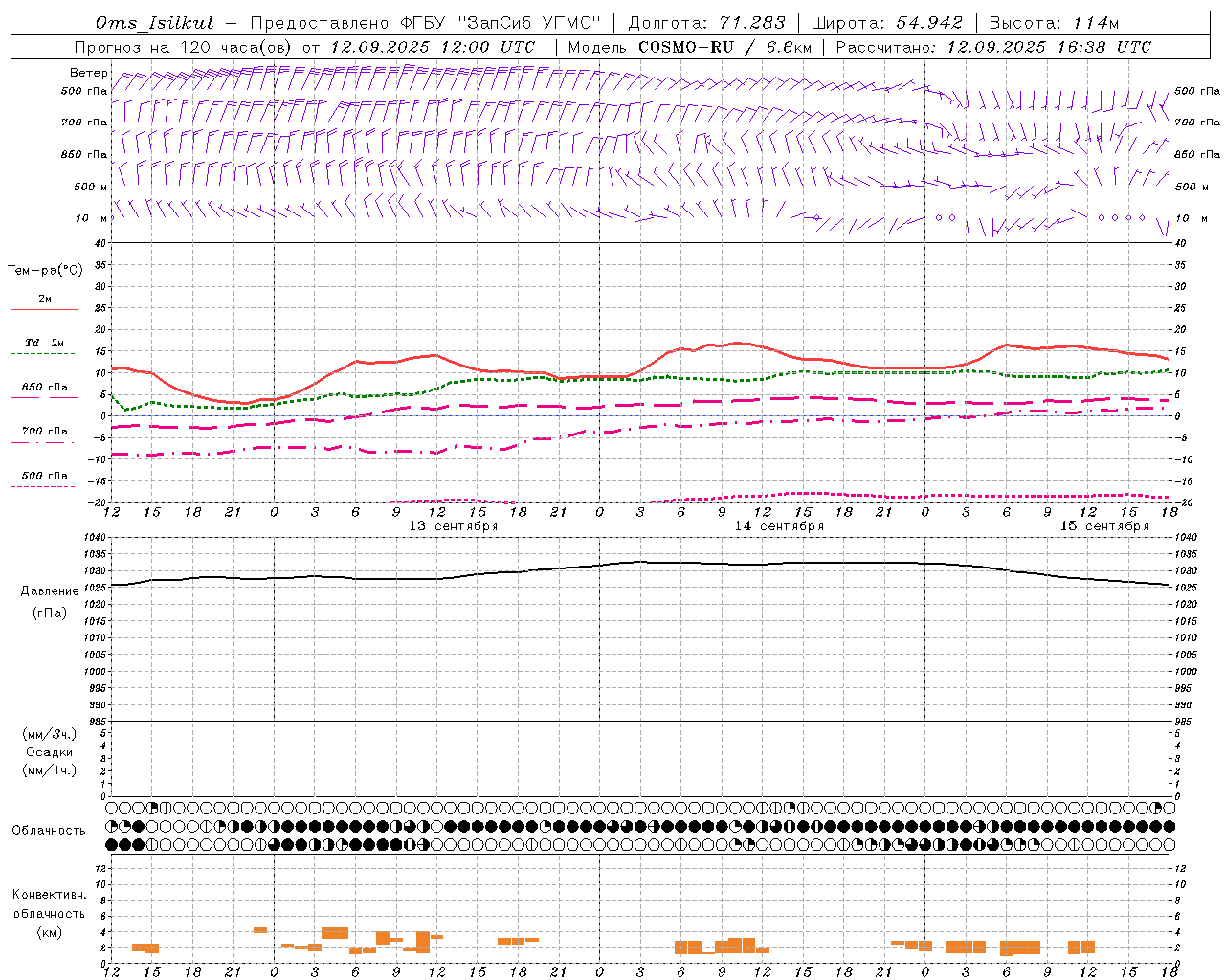Click the Модель COSMO-RU / 6.6км text
The width and height of the screenshot is (1225, 980).
click(x=689, y=47)
